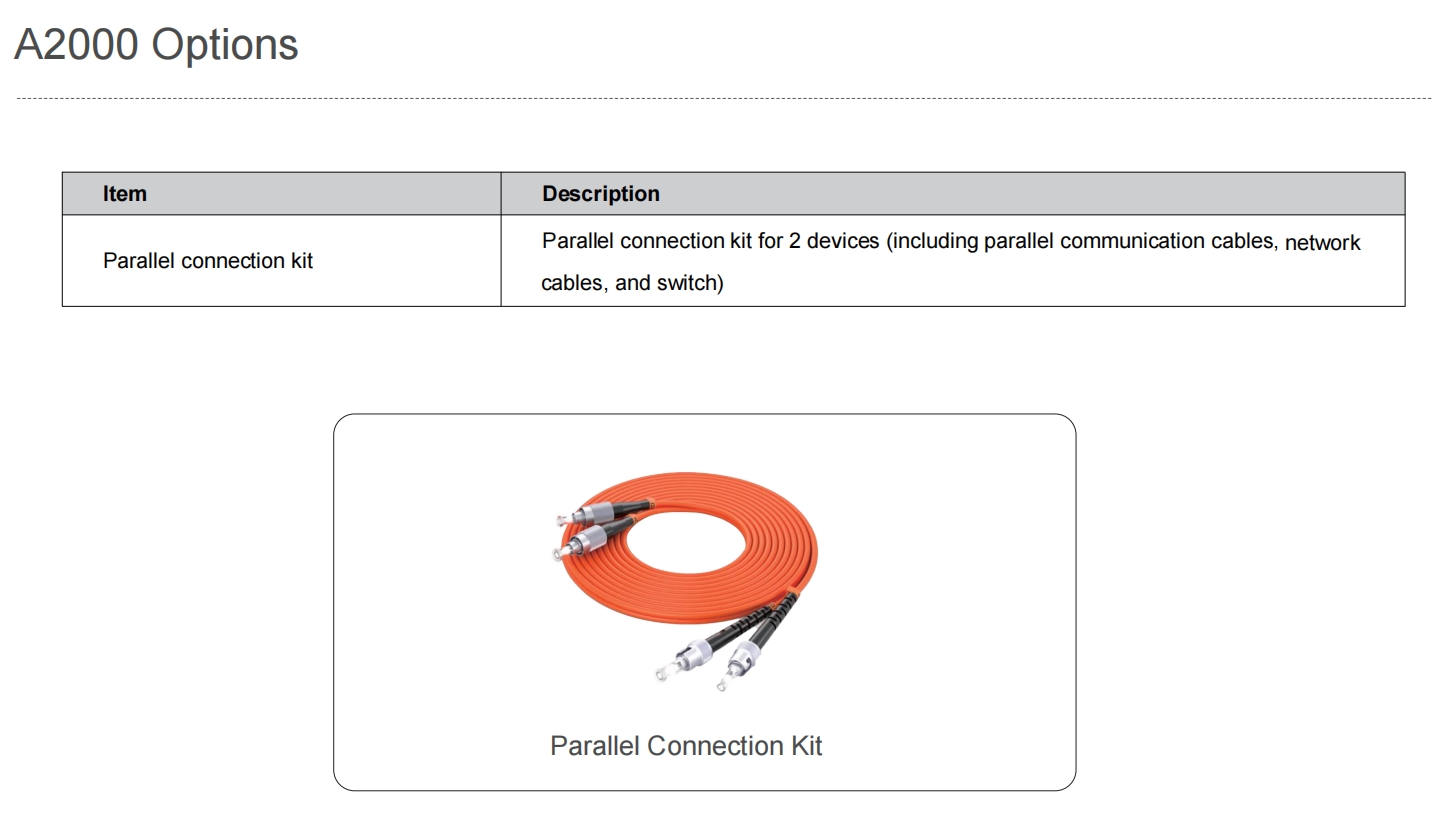Click the rounded frame around the kit image

(x=704, y=602)
